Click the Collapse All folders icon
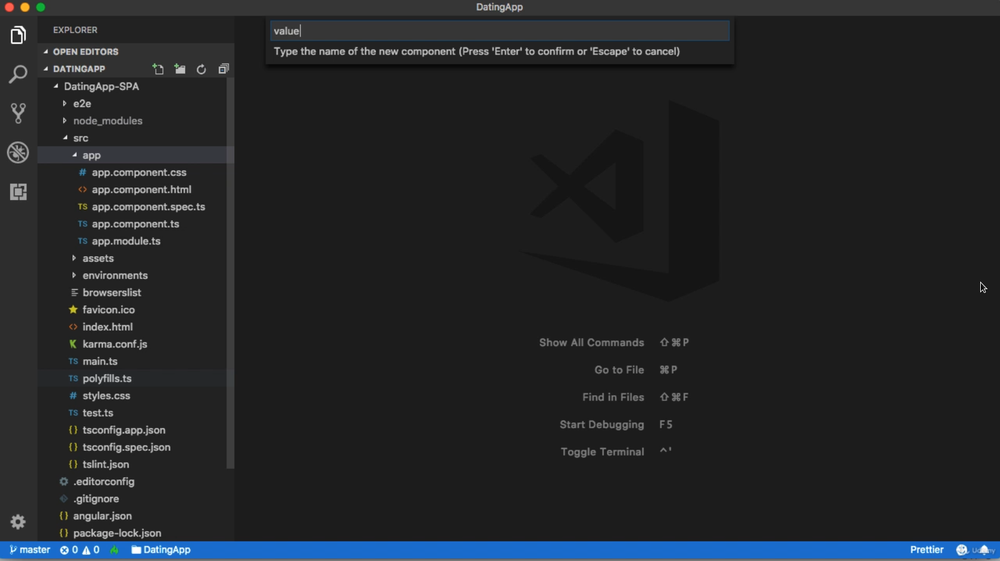 223,69
